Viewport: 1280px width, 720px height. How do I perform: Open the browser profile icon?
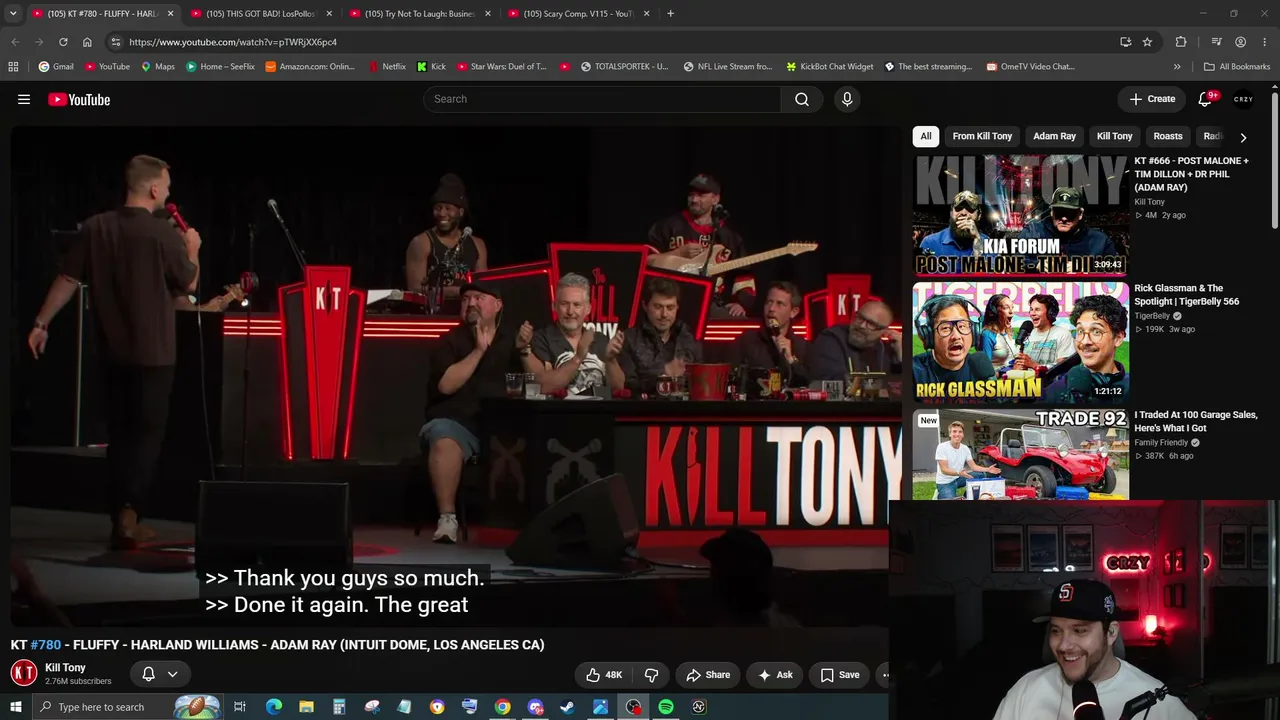pos(1241,42)
